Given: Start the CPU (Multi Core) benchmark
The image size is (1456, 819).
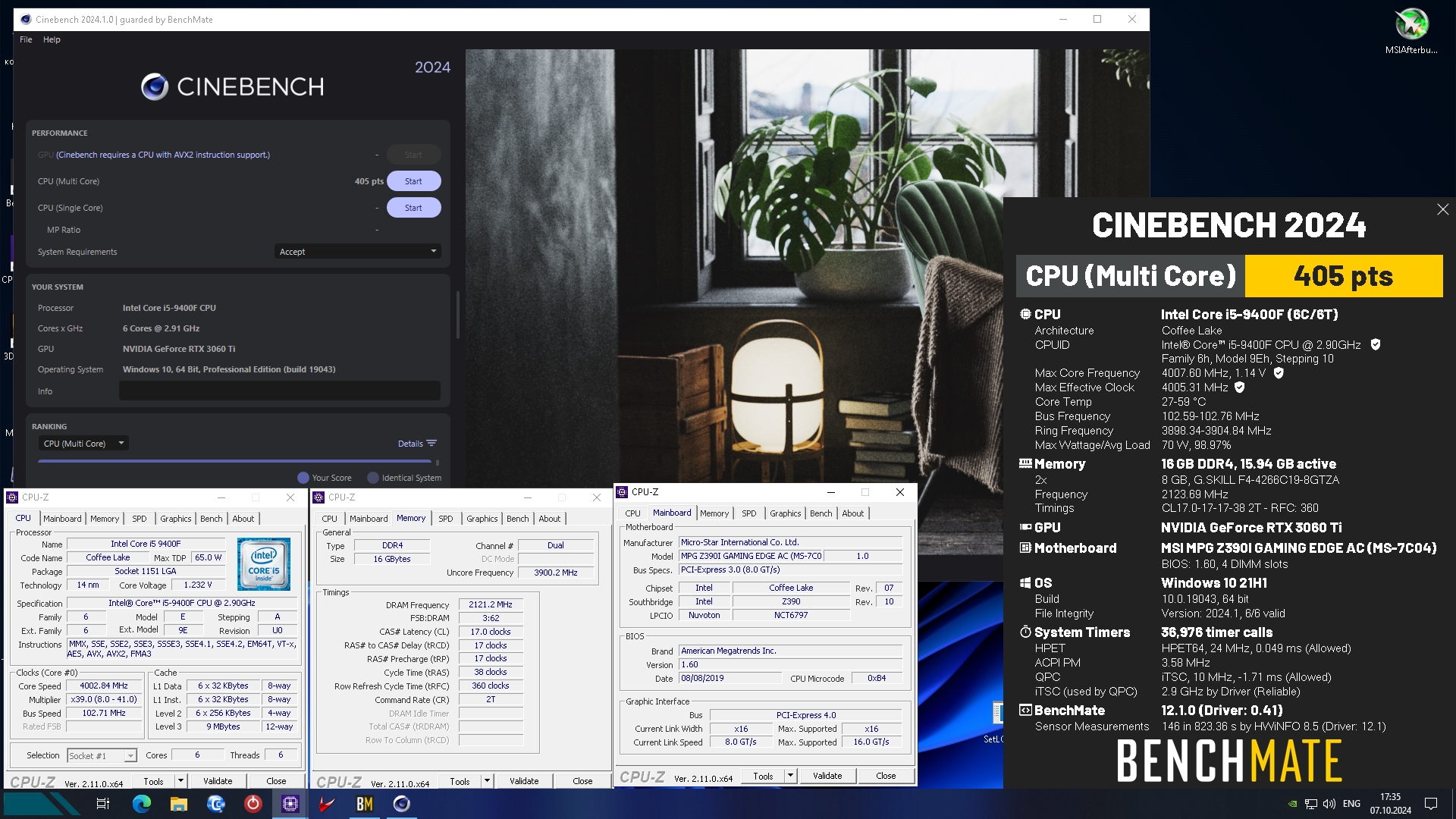Looking at the screenshot, I should [x=413, y=181].
